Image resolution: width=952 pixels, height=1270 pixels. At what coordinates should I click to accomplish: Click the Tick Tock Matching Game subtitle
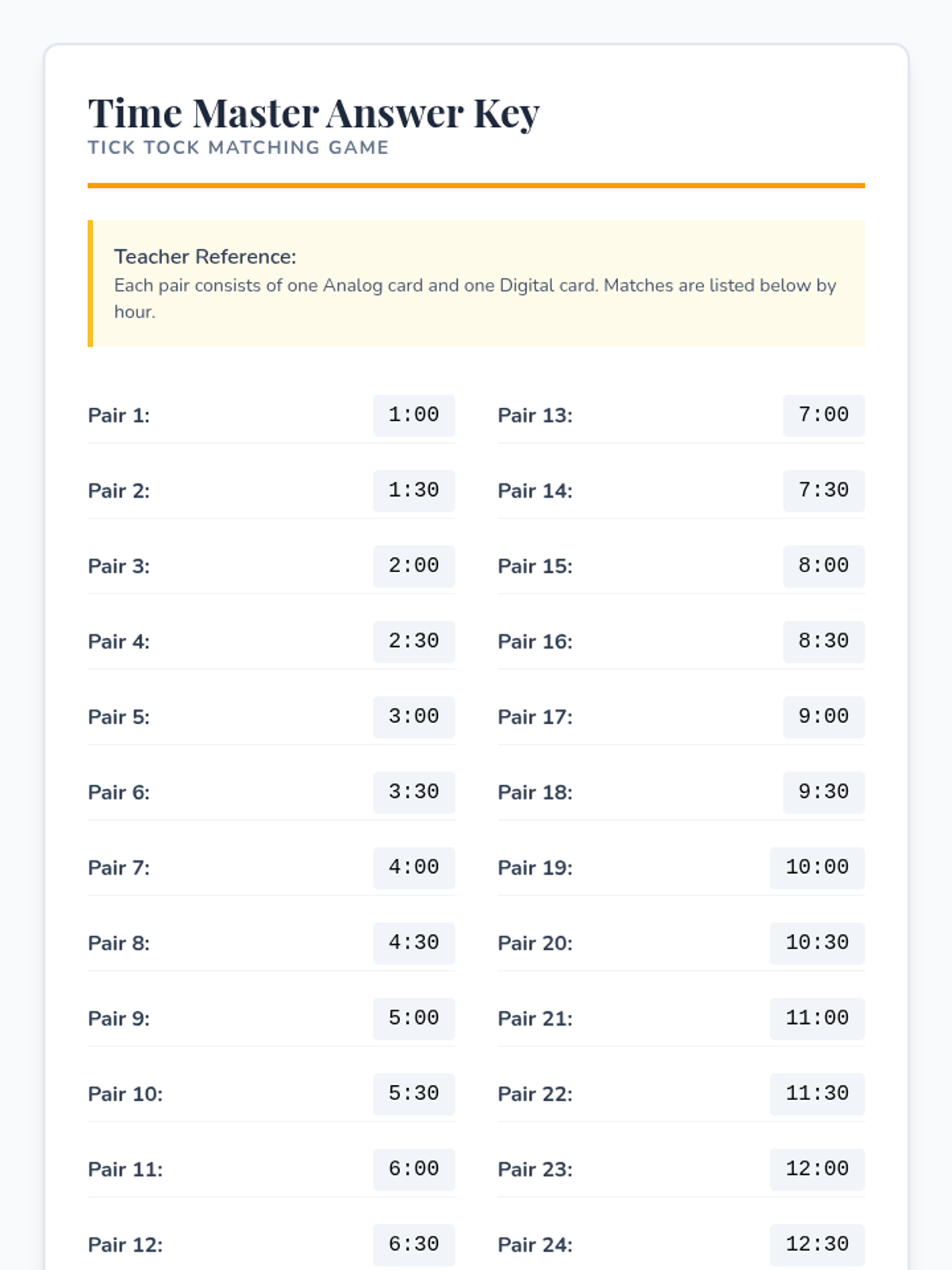point(238,148)
